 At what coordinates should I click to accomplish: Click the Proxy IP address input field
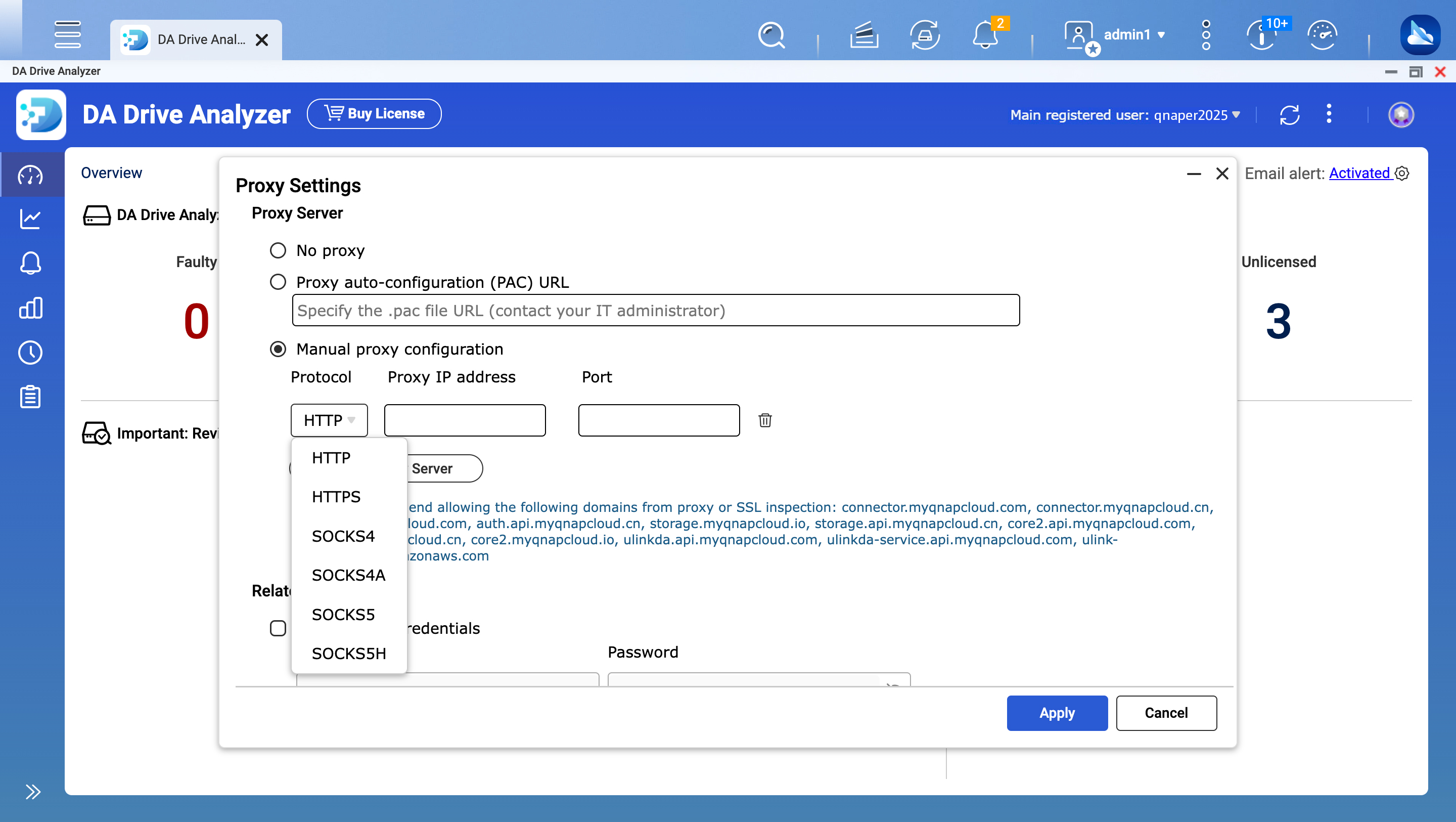click(x=464, y=420)
